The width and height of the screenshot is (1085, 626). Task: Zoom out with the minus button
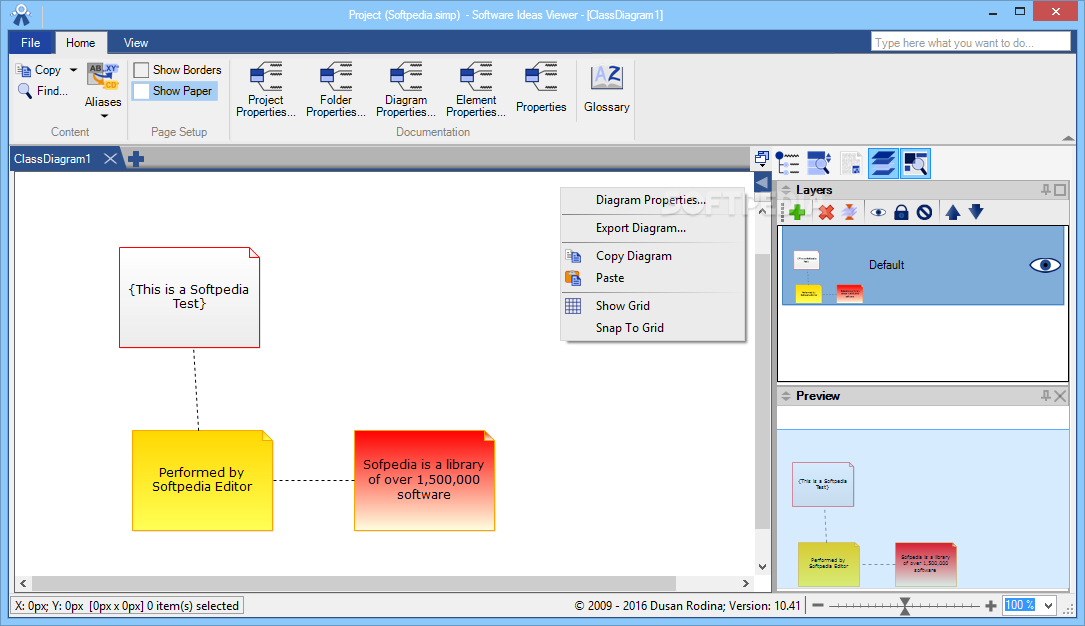[817, 605]
